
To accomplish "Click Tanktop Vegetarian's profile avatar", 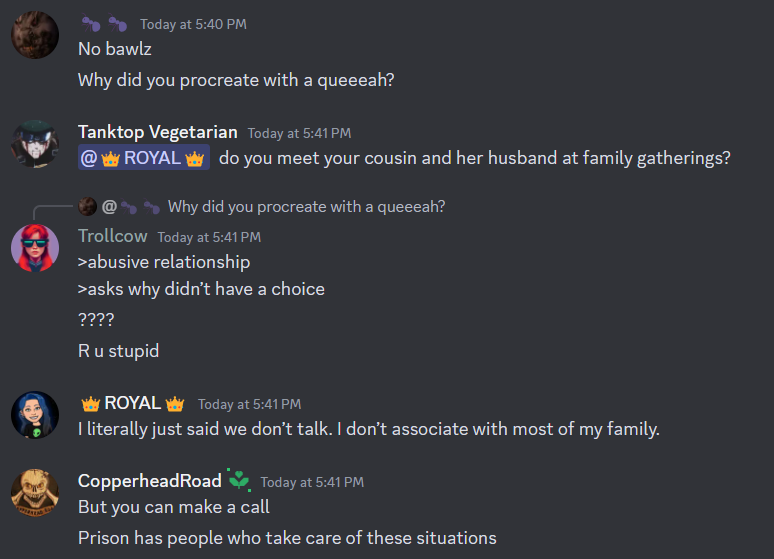I will [35, 144].
